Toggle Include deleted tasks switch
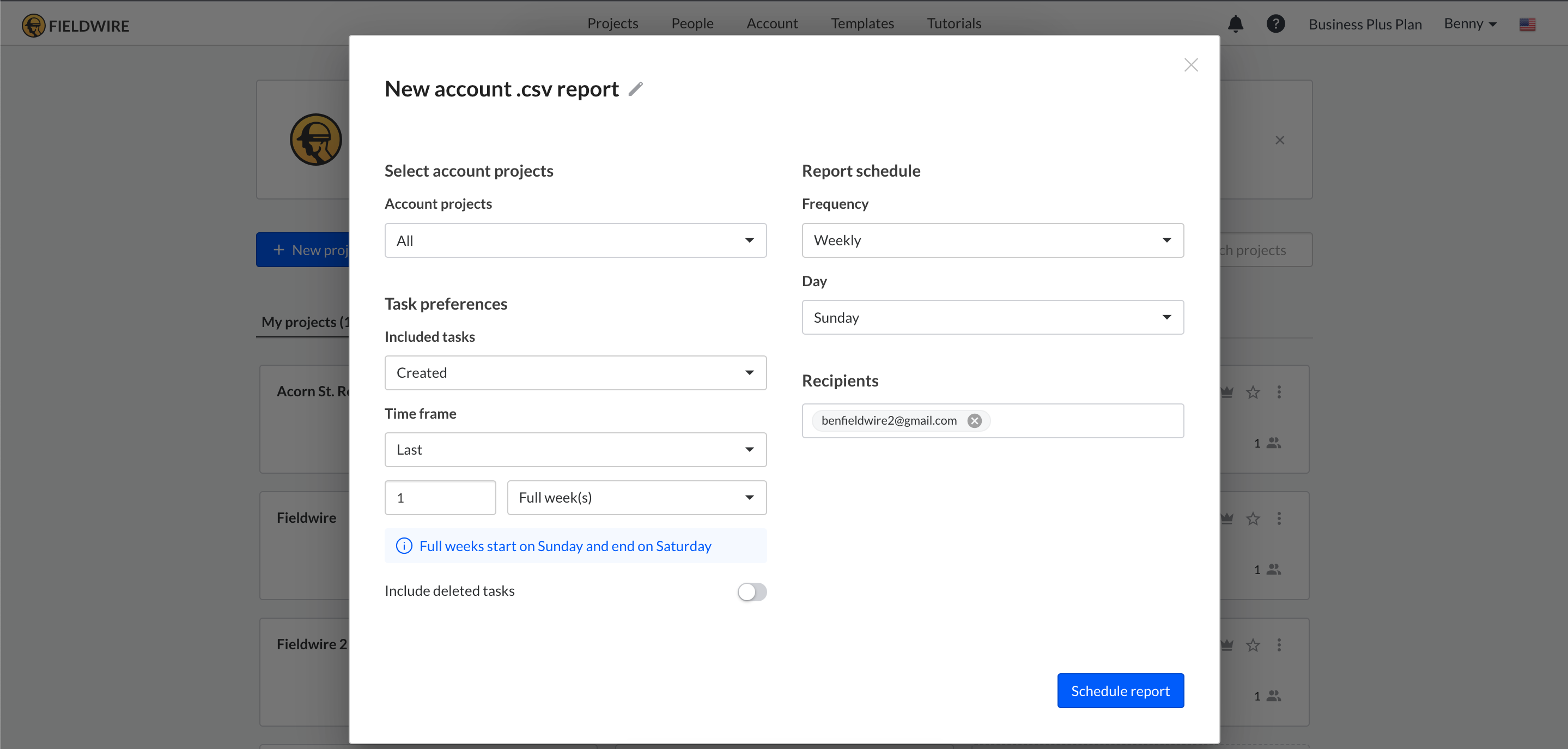 pyautogui.click(x=752, y=592)
